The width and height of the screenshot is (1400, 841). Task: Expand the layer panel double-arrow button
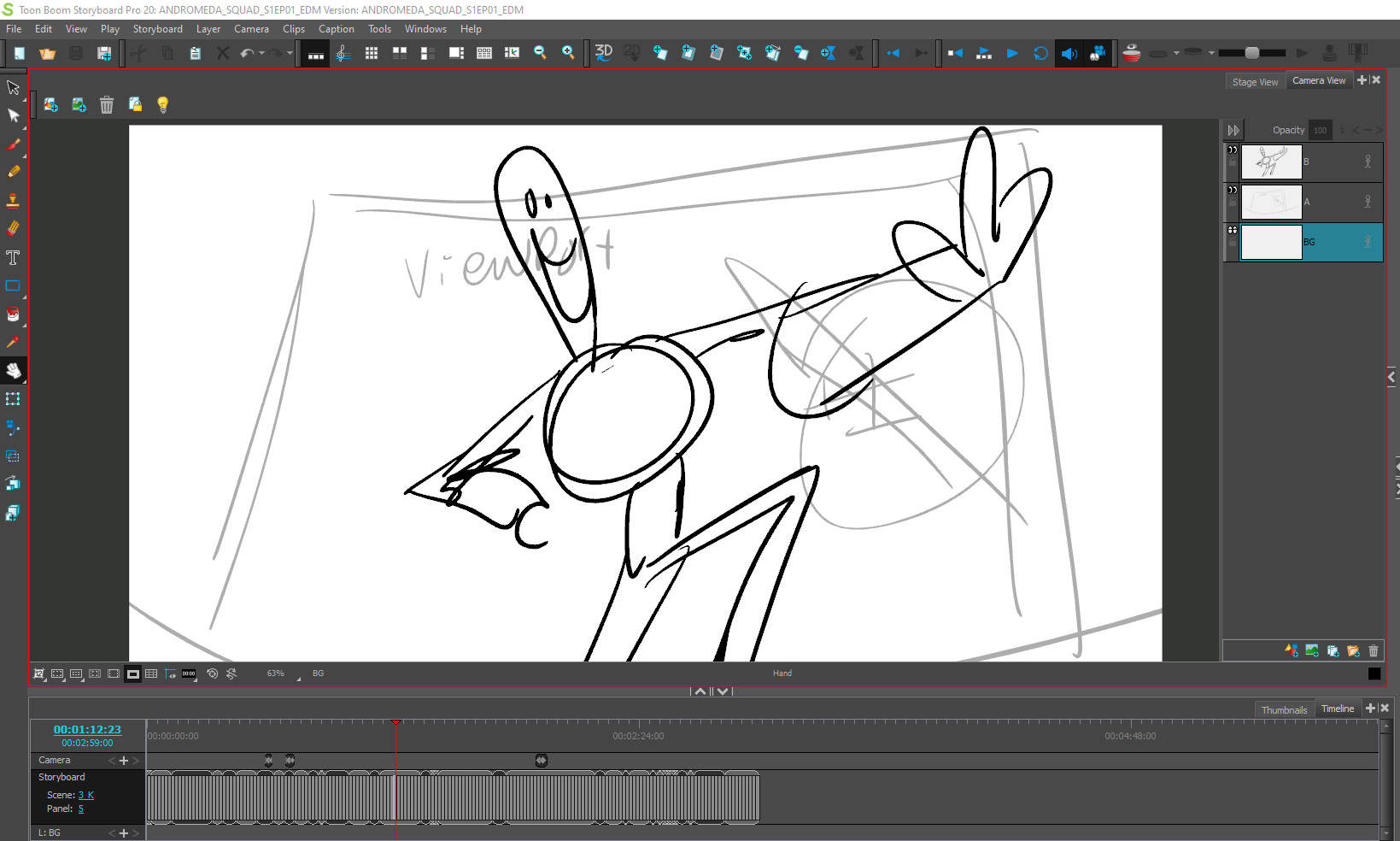[x=1233, y=130]
